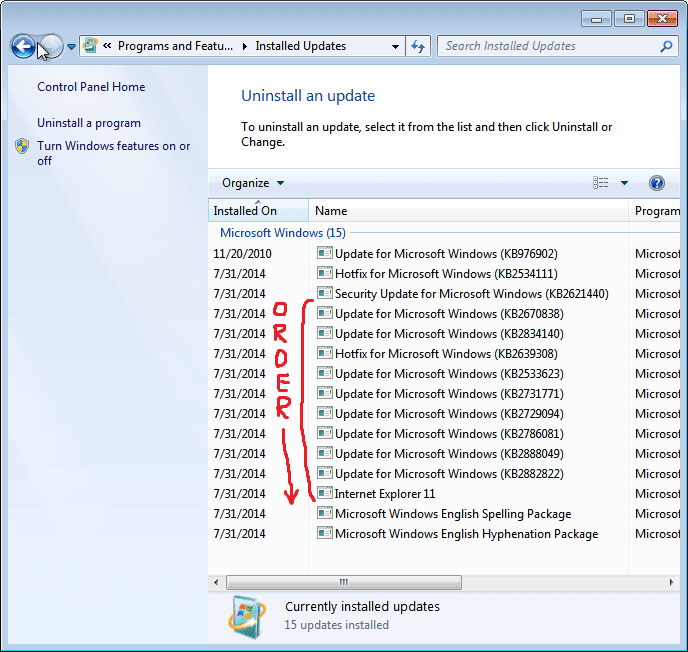The image size is (688, 652).
Task: Click the 11/20/2010 date cell
Action: 242,254
